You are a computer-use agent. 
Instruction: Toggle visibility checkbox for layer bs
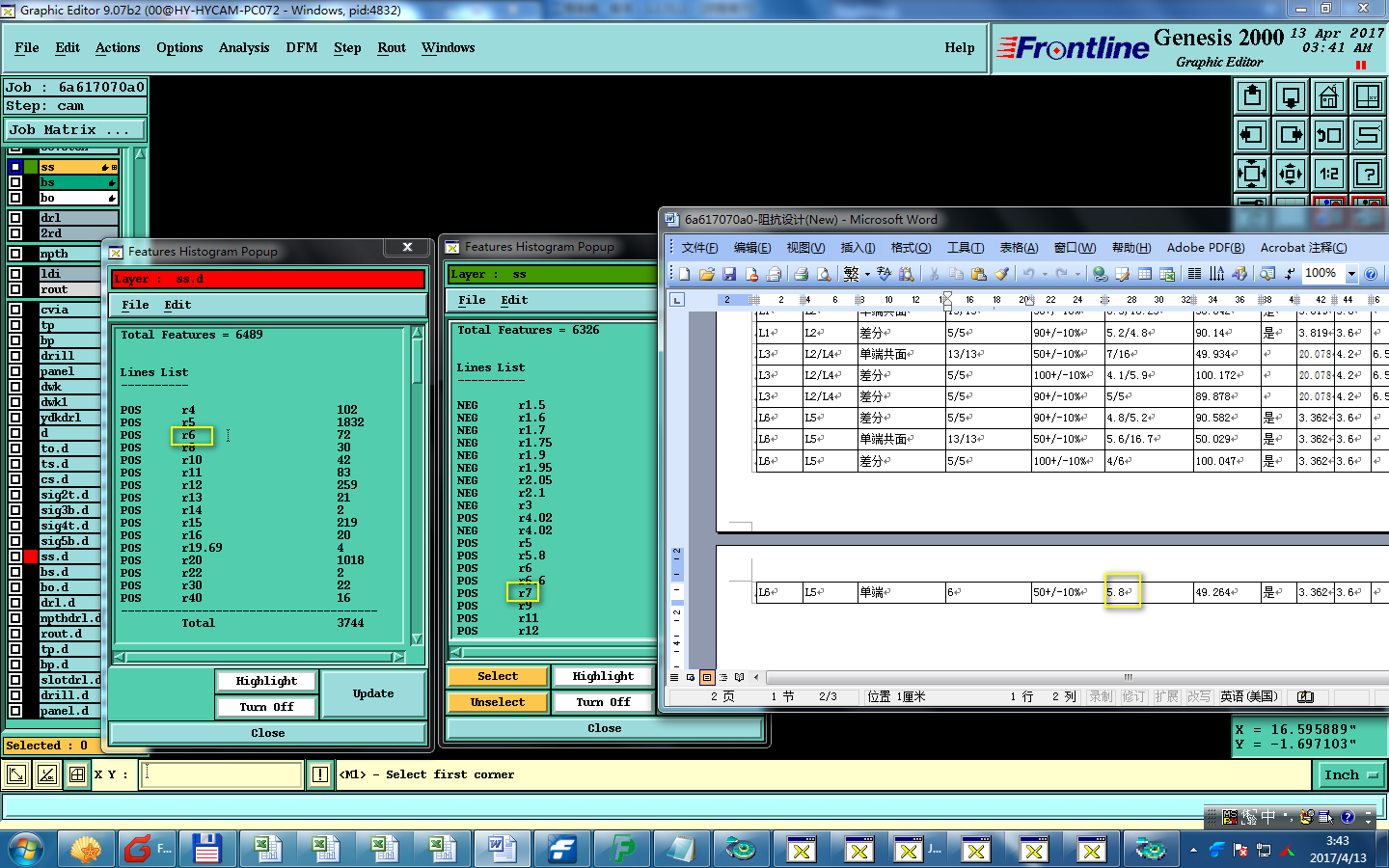pyautogui.click(x=15, y=182)
